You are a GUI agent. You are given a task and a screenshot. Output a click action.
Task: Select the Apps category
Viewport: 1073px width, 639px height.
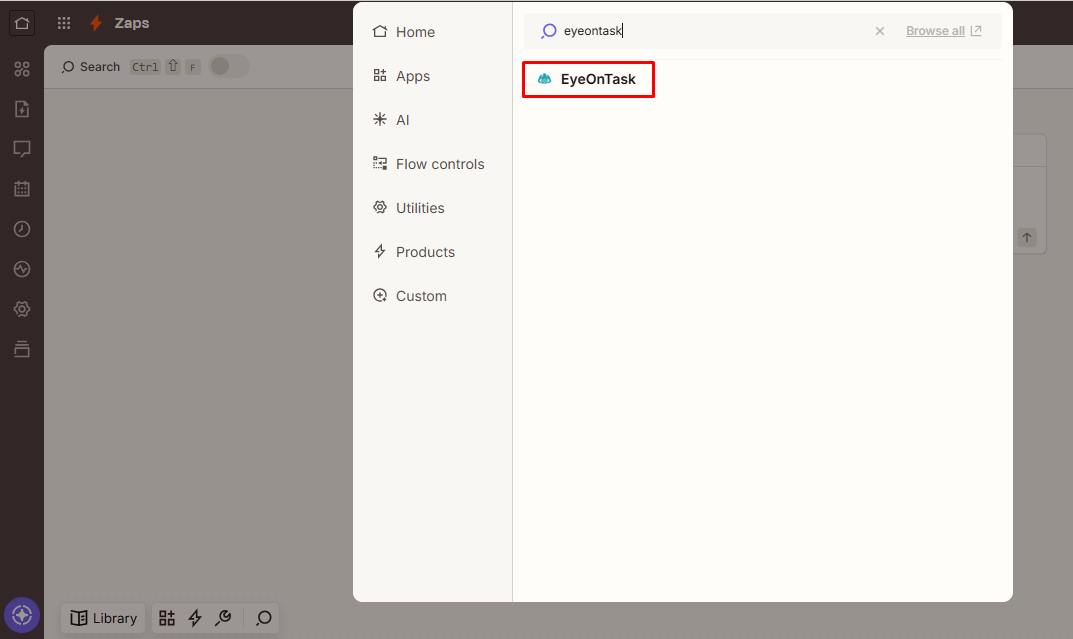click(x=412, y=76)
